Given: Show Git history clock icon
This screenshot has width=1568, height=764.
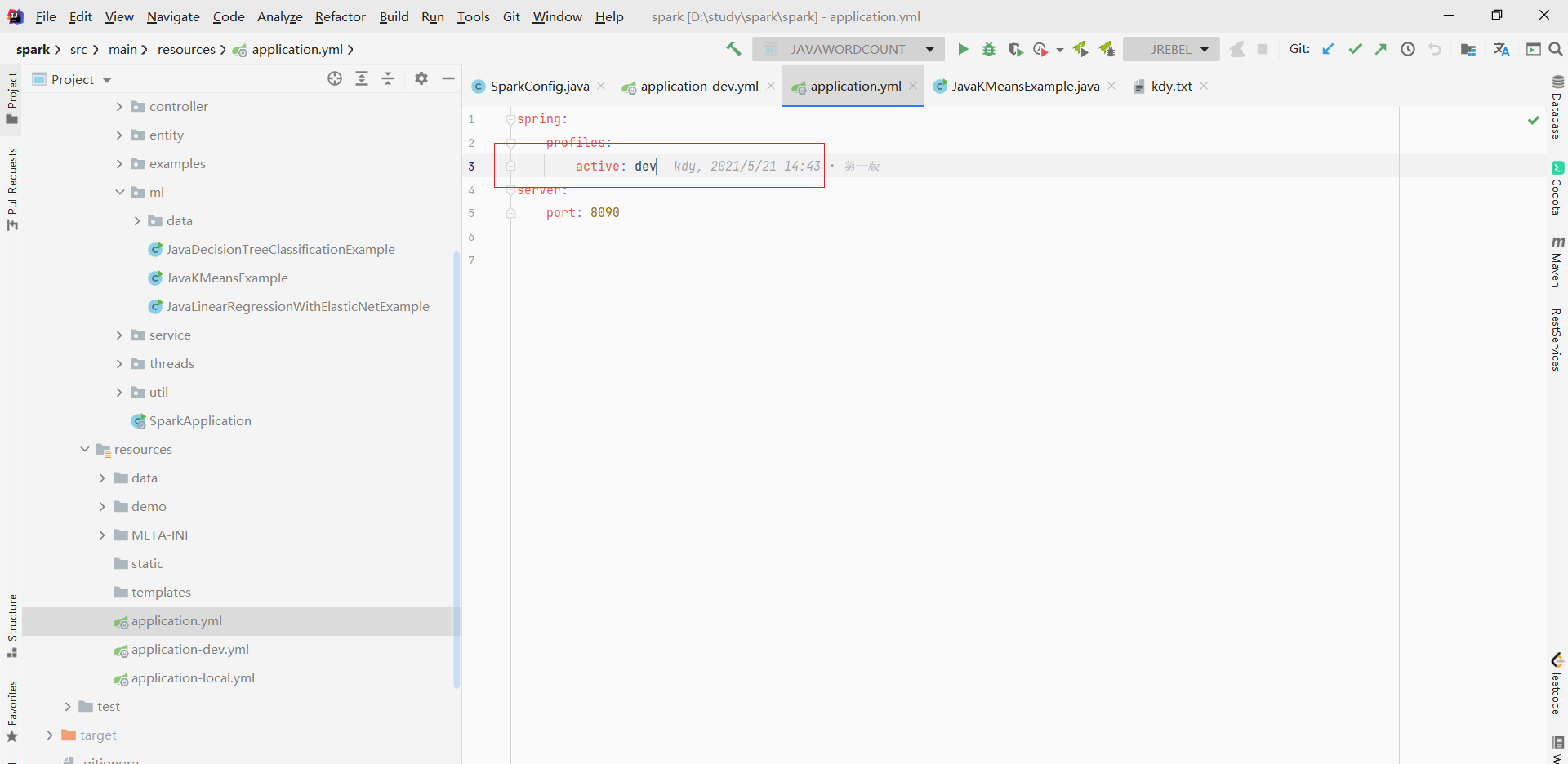Looking at the screenshot, I should 1408,49.
